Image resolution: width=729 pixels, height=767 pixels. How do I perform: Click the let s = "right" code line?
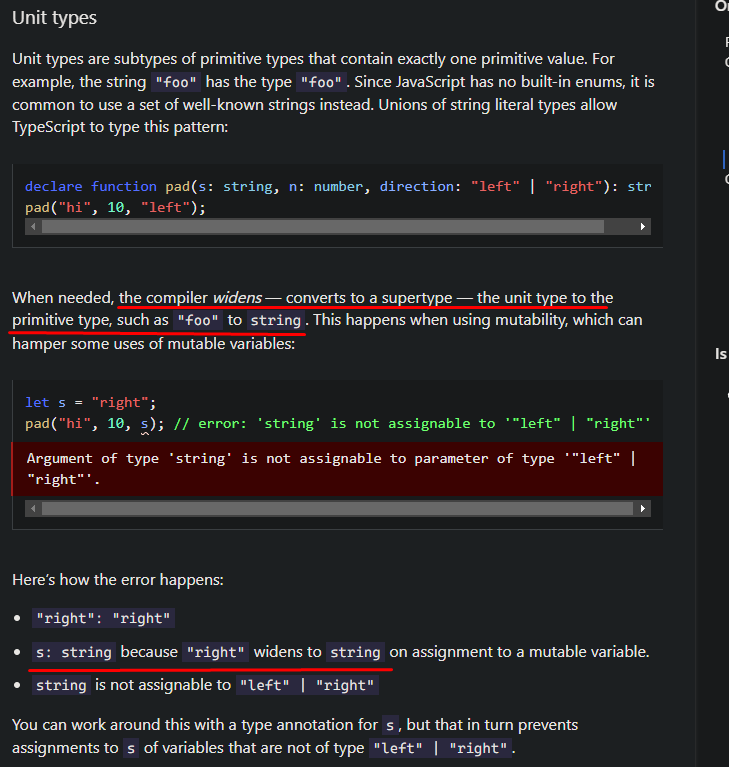[x=90, y=402]
